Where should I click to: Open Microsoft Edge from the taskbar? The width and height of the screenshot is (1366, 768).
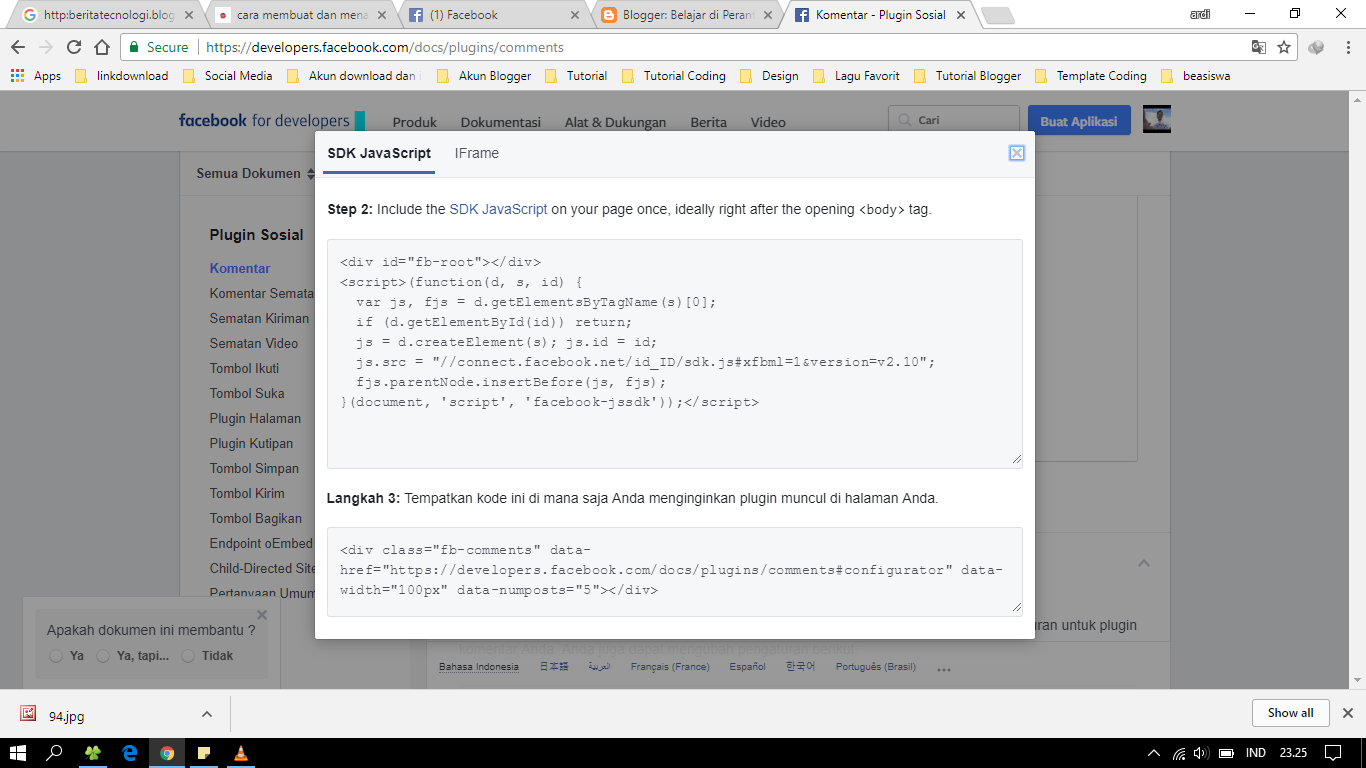129,753
